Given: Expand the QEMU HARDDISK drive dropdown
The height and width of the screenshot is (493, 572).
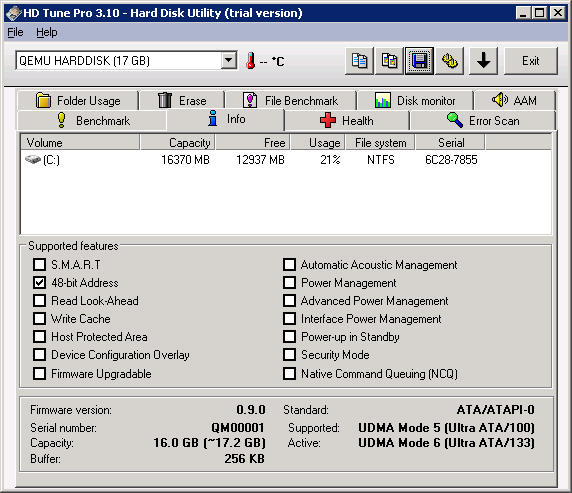Looking at the screenshot, I should (x=229, y=60).
